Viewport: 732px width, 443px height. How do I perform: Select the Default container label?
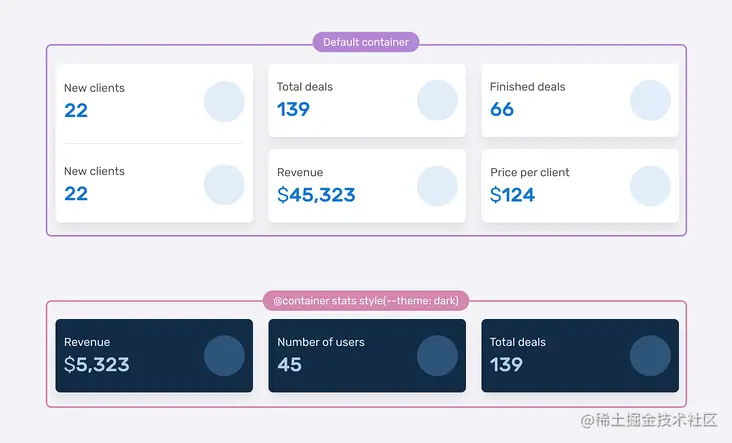point(365,42)
